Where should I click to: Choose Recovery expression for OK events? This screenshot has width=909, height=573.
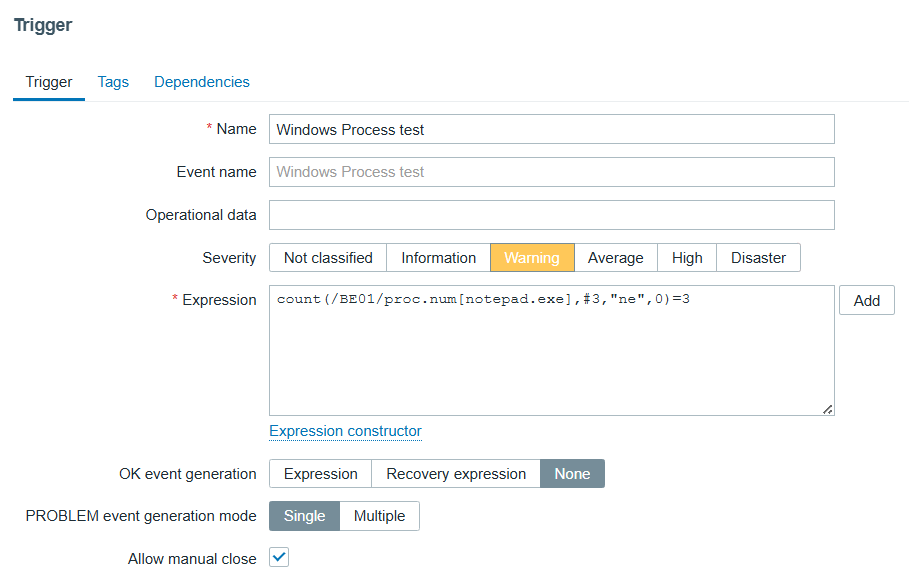click(456, 474)
